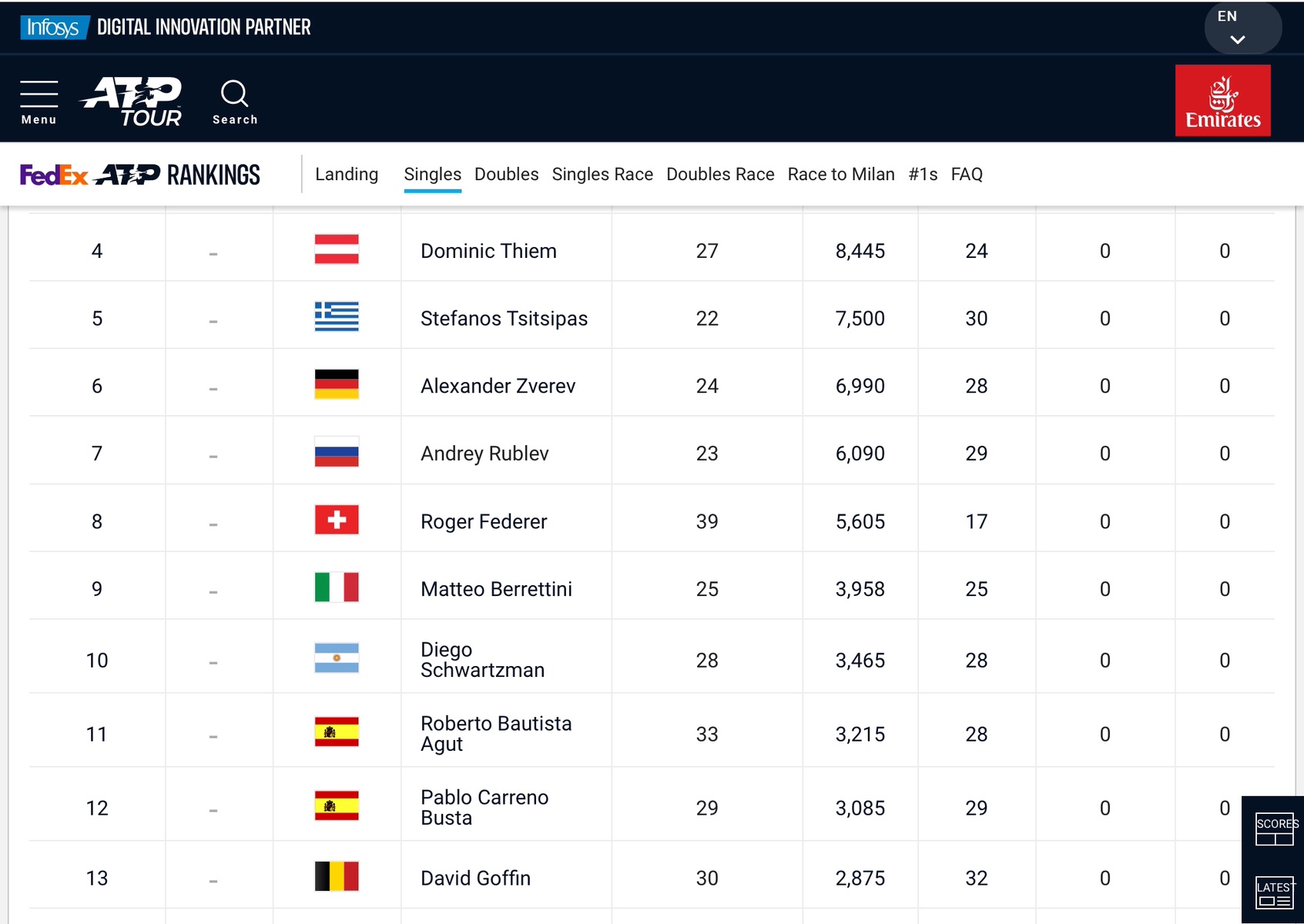Click the ATP Tour logo
Screen dimensions: 1304x924
pos(132,102)
